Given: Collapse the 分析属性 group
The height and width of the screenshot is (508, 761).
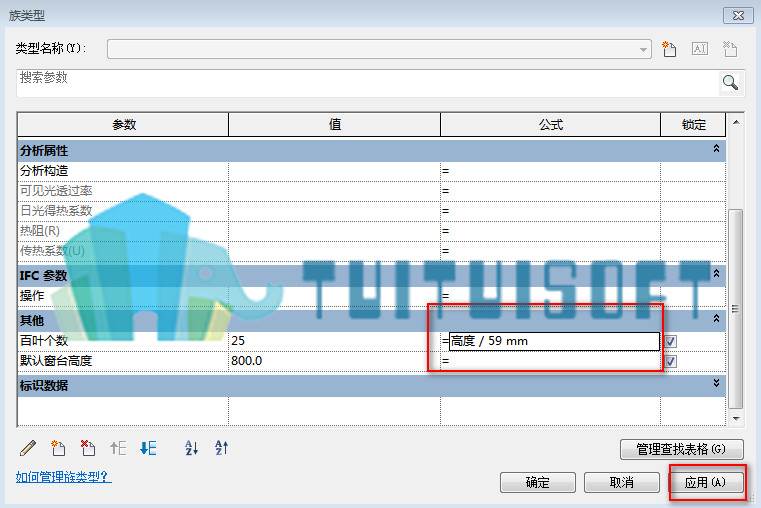Looking at the screenshot, I should pos(716,148).
